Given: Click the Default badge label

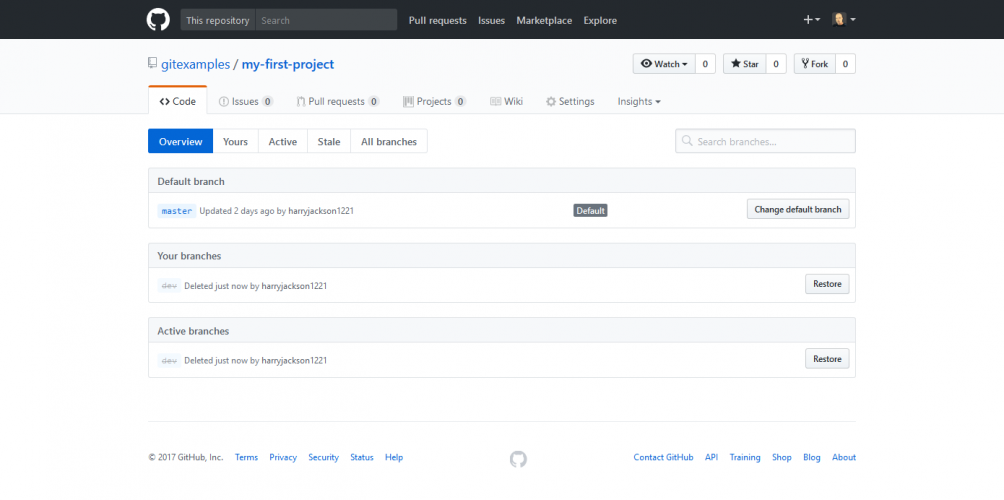Looking at the screenshot, I should tap(590, 211).
